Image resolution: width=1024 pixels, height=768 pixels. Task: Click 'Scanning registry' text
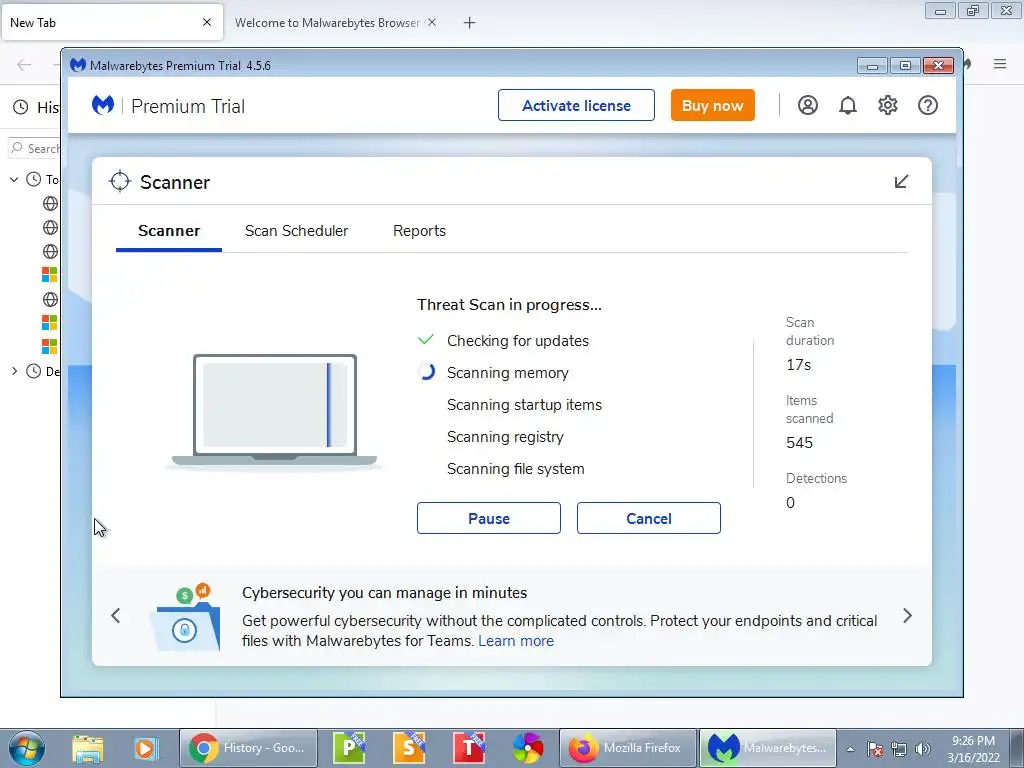point(505,437)
